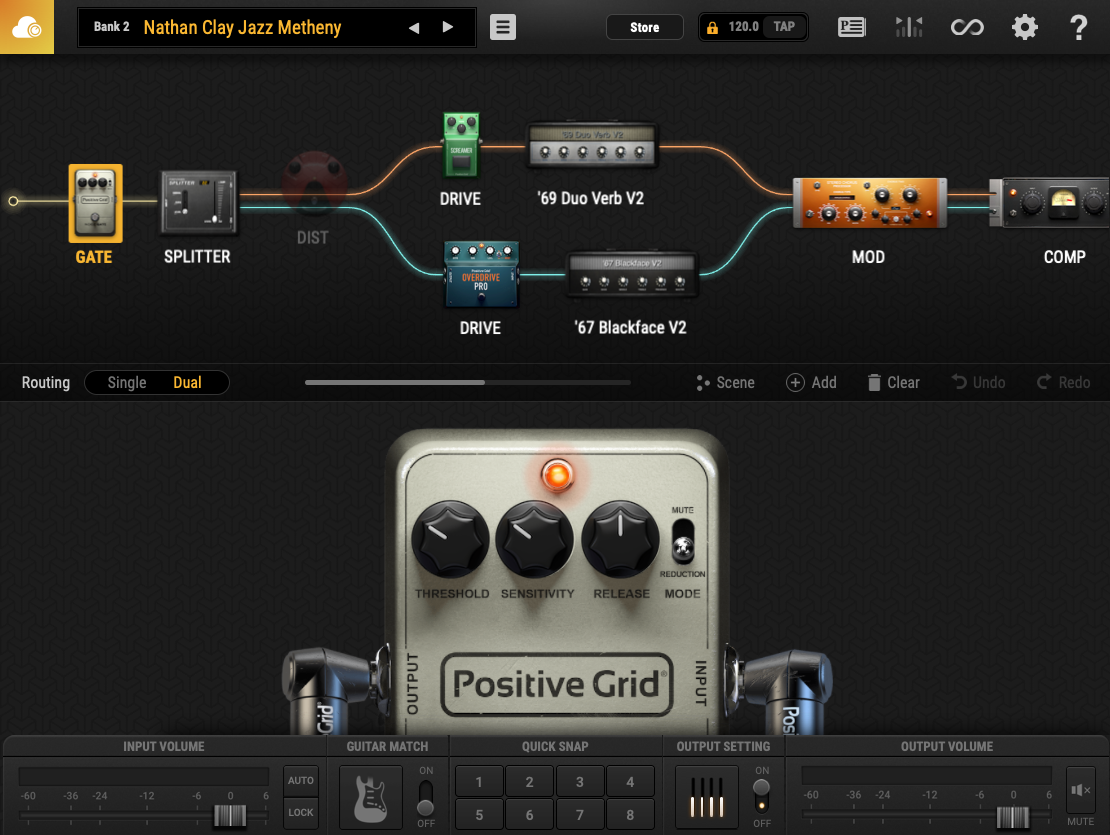This screenshot has width=1110, height=835.
Task: Toggle the noise gate pedal footswitch LED
Action: (557, 475)
